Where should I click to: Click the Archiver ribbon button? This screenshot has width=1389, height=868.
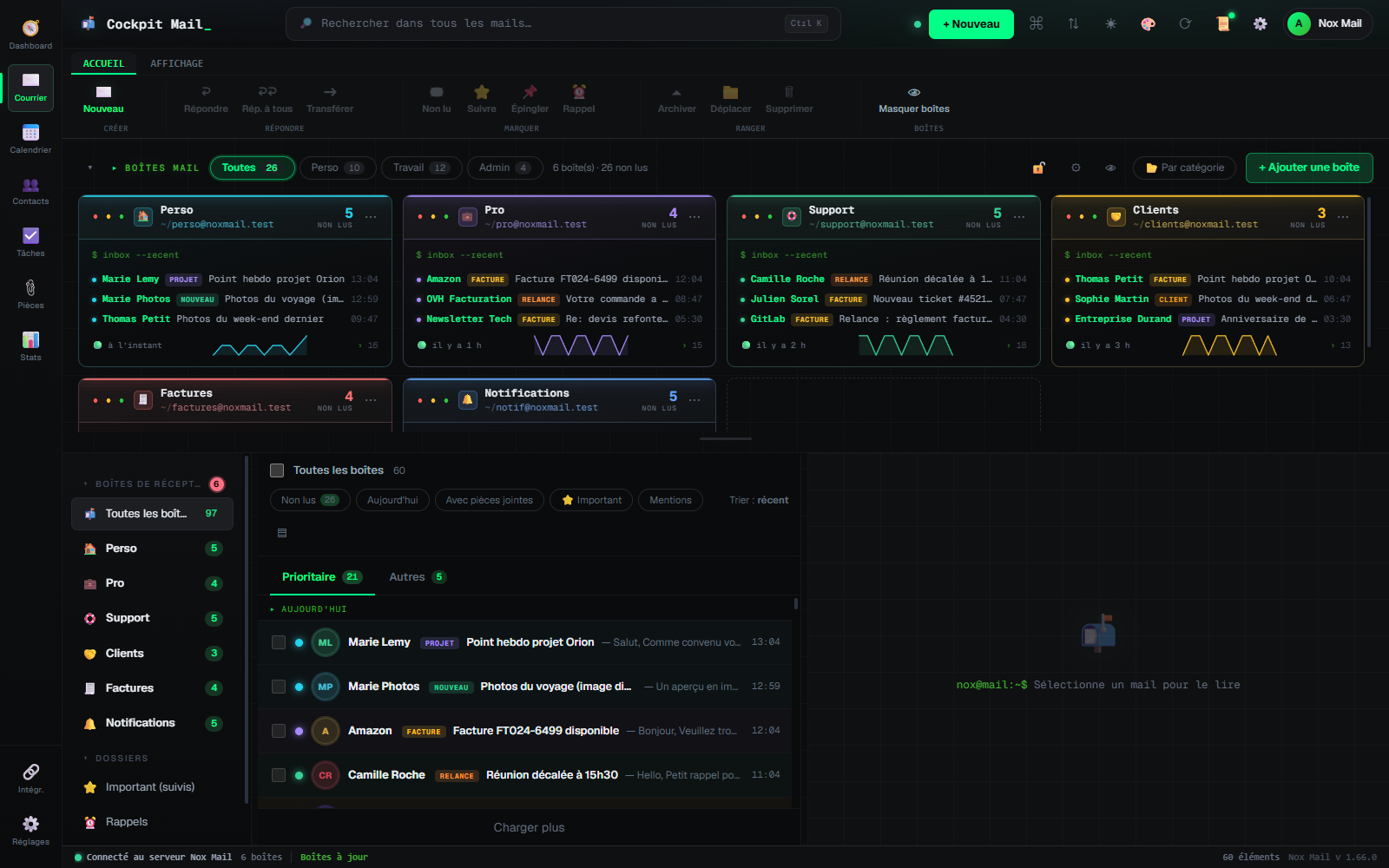pos(677,100)
